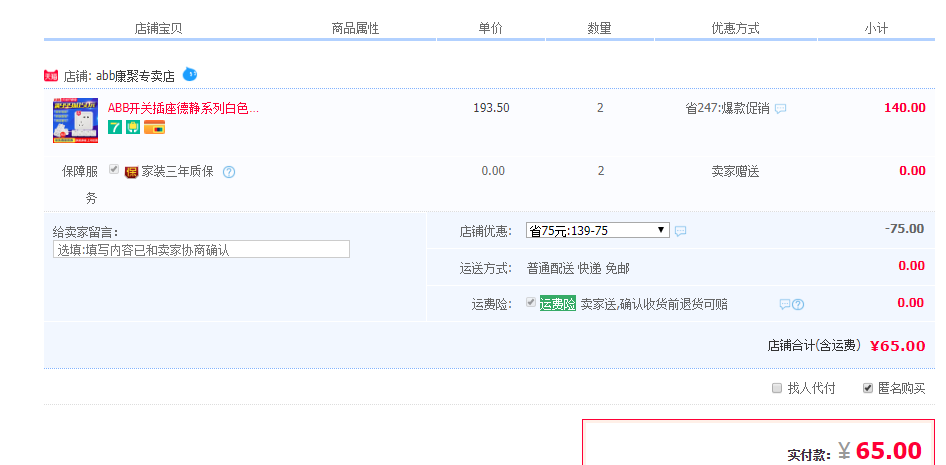
Task: Click the 数量 column header
Action: (x=599, y=28)
